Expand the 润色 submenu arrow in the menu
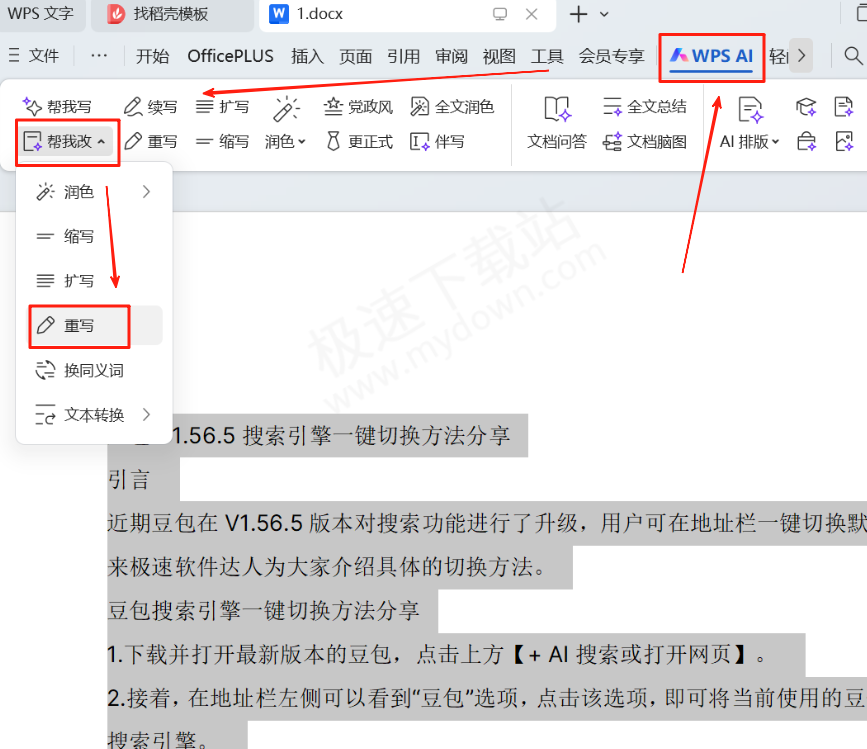 coord(146,191)
